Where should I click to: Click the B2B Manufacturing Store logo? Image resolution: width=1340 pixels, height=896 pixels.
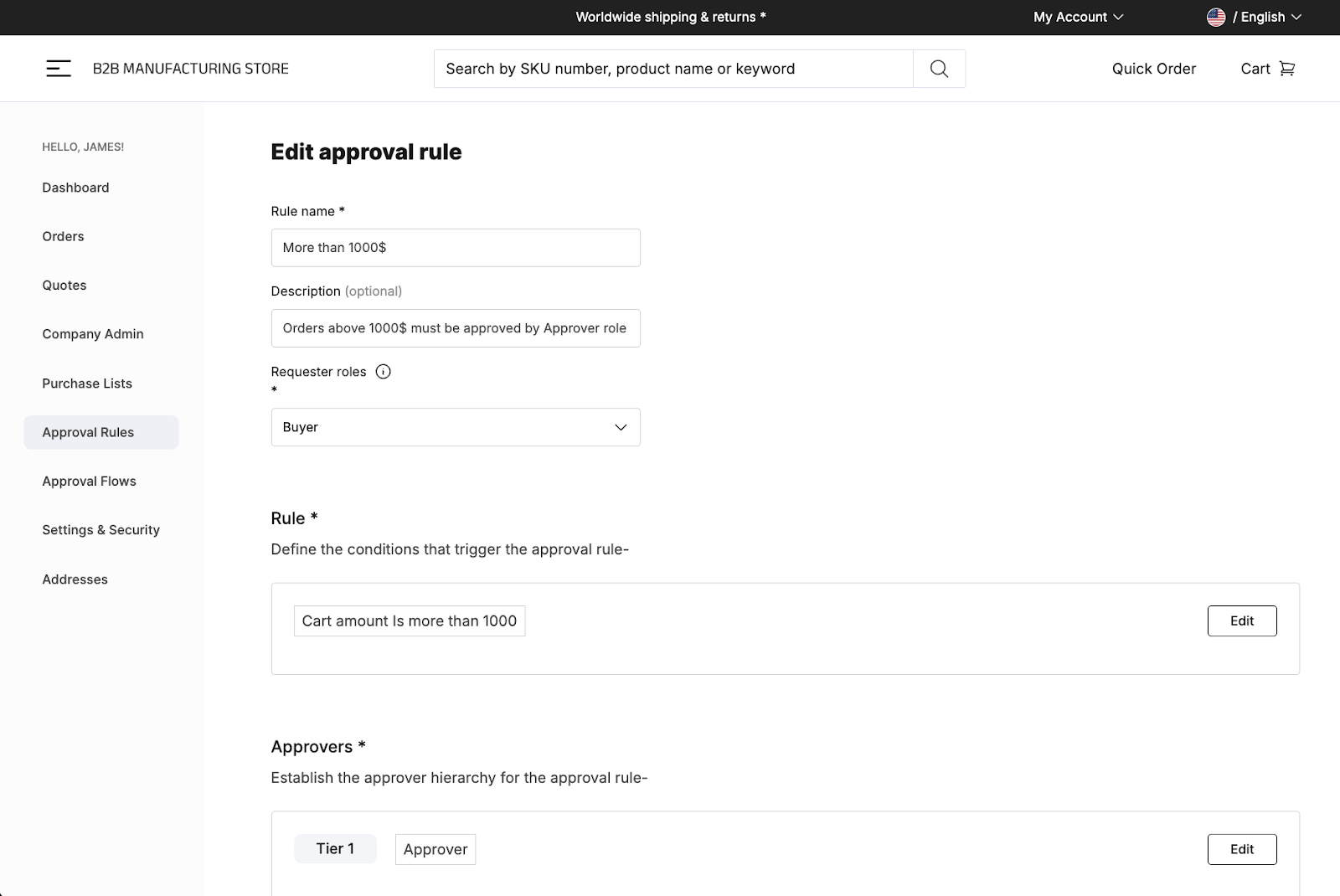point(191,69)
